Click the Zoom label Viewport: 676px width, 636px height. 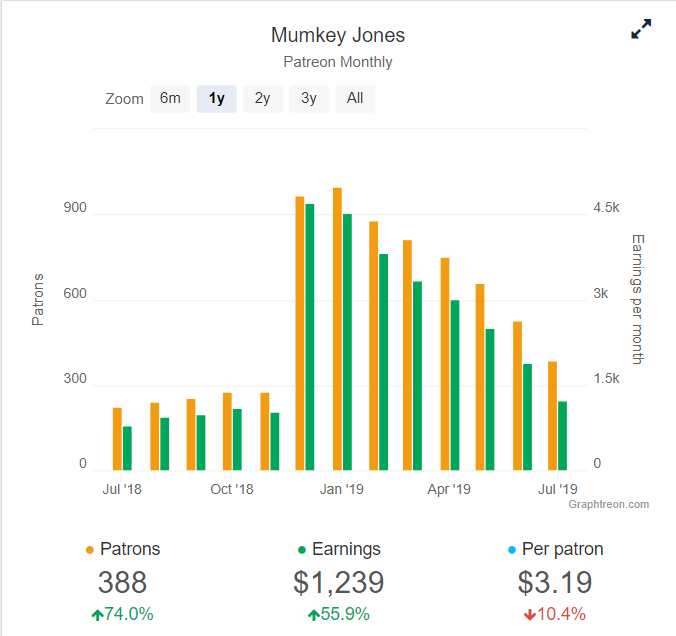124,99
